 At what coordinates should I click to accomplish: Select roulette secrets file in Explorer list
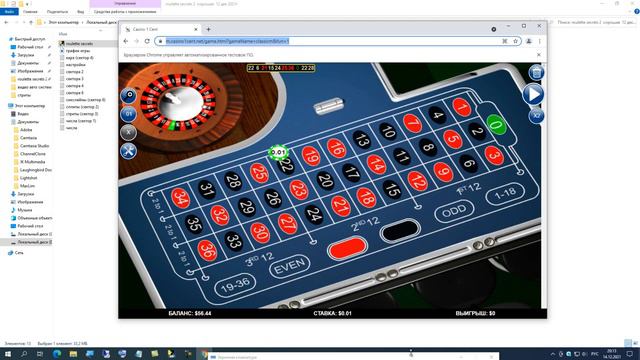79,44
